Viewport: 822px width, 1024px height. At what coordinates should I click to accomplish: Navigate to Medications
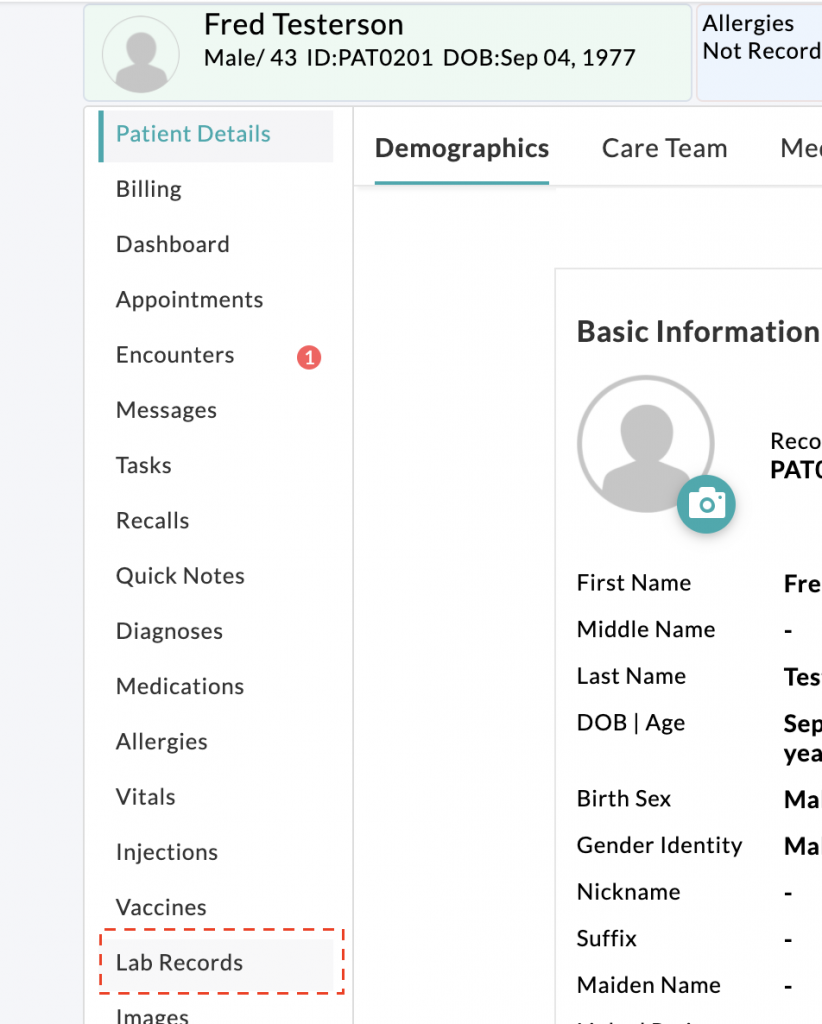coord(180,686)
